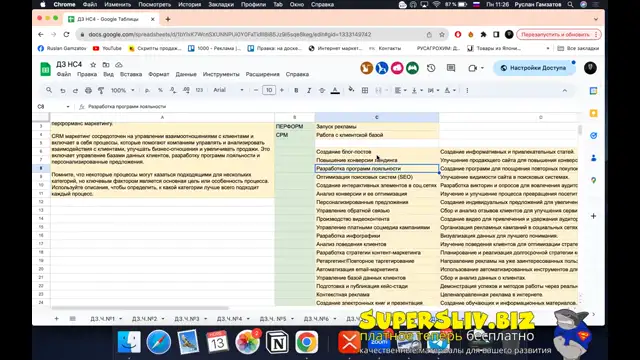Click the undo arrow in toolbar
This screenshot has width=640, height=360.
62,90
